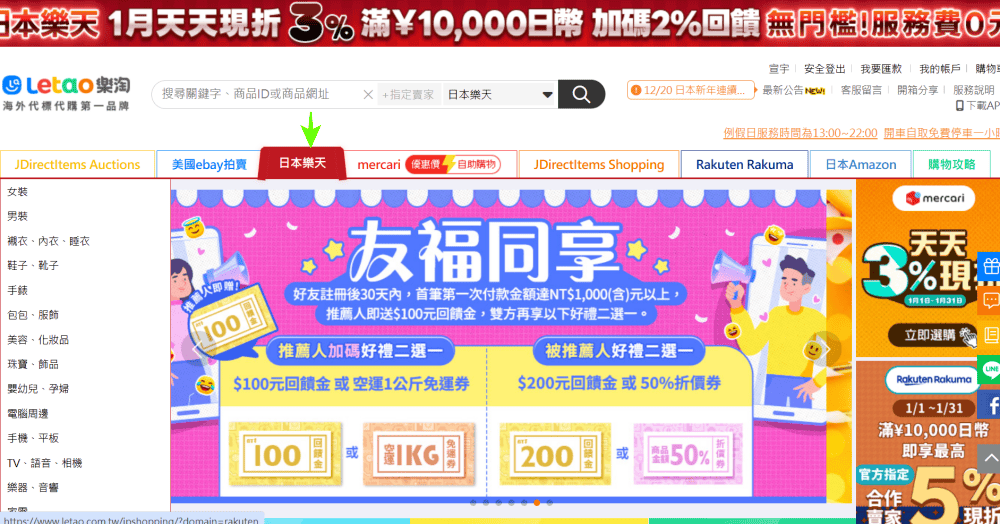
Task: Select the 電腦周邊 category
Action: pos(27,414)
